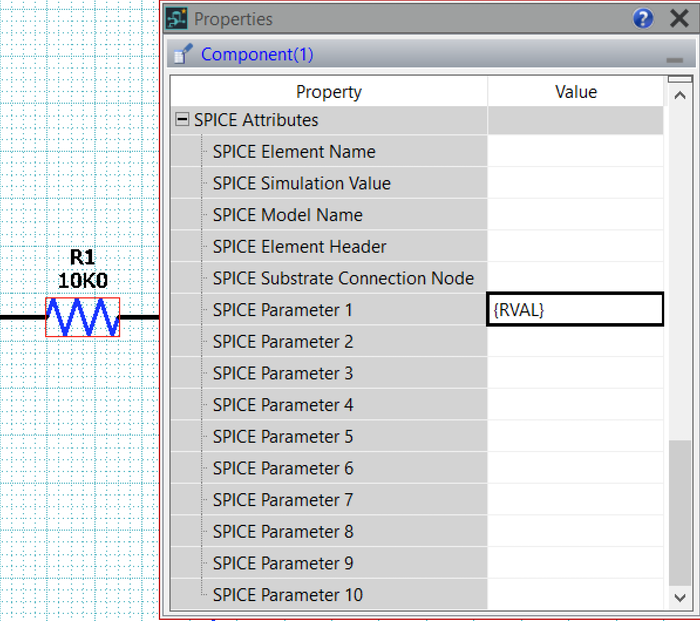Collapse the SPICE Attributes group
Image resolution: width=700 pixels, height=621 pixels.
click(182, 119)
